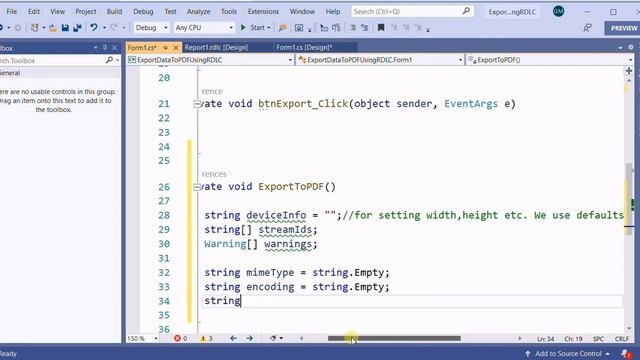Open the Extensions menu
Image resolution: width=640 pixels, height=360 pixels.
pyautogui.click(x=263, y=11)
